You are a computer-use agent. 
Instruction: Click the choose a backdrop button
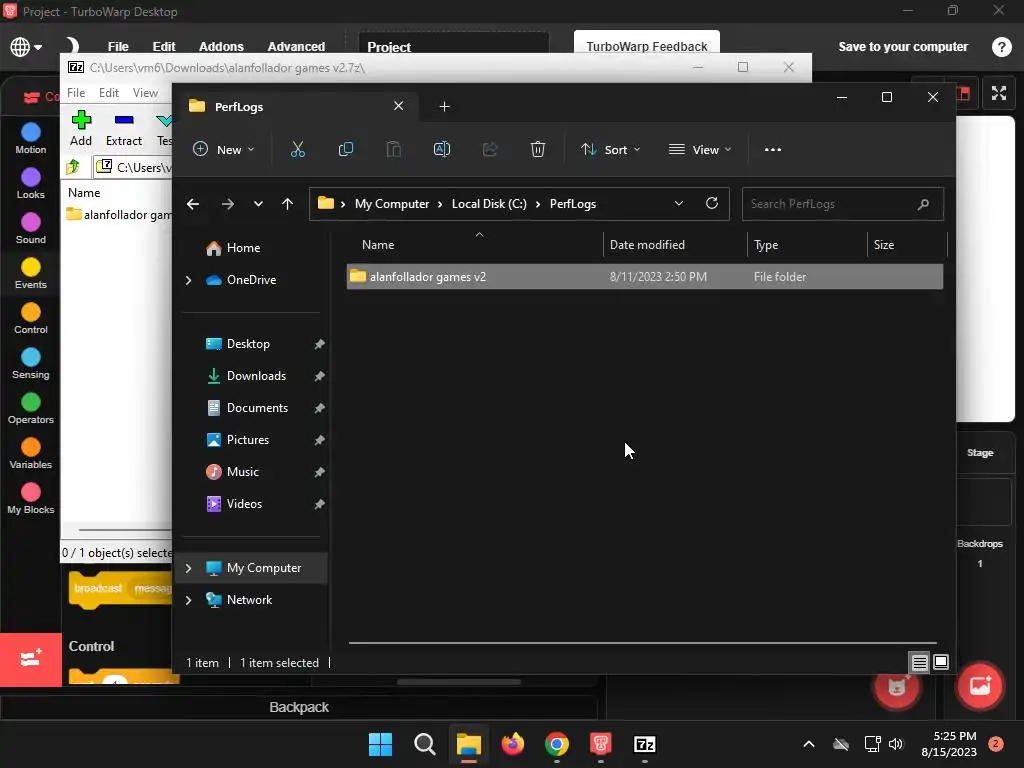[979, 686]
